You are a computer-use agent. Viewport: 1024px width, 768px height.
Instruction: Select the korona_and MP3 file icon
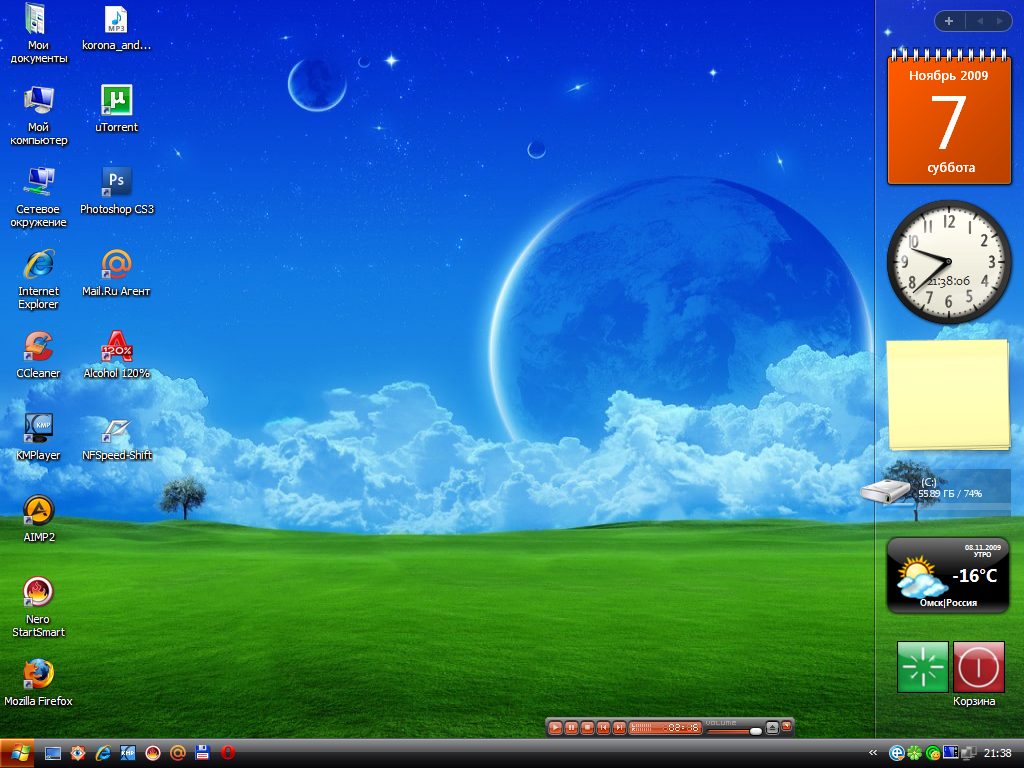(117, 19)
